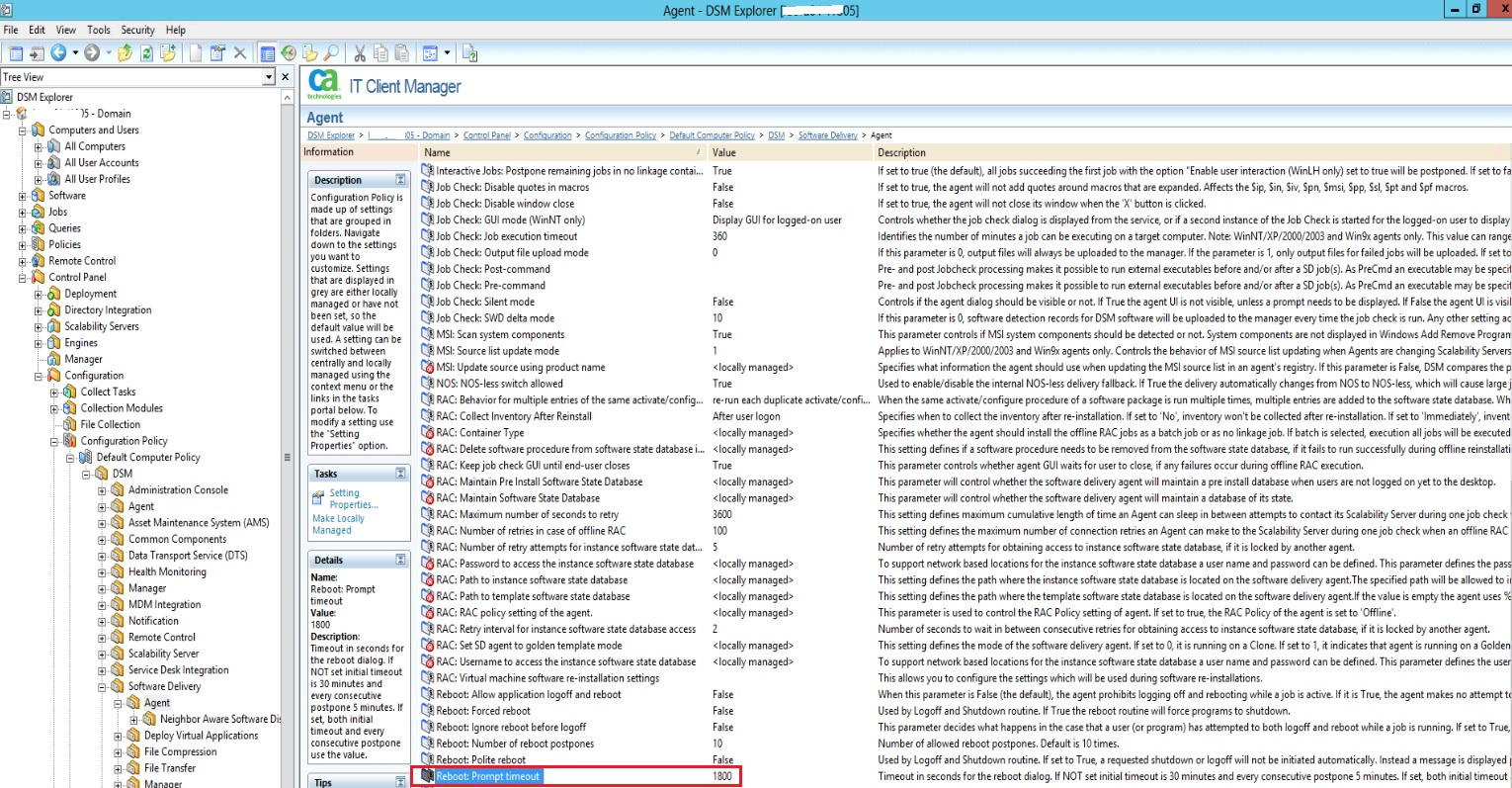Viewport: 1512px width, 788px height.
Task: Open the Tree View dropdown
Action: coord(268,77)
